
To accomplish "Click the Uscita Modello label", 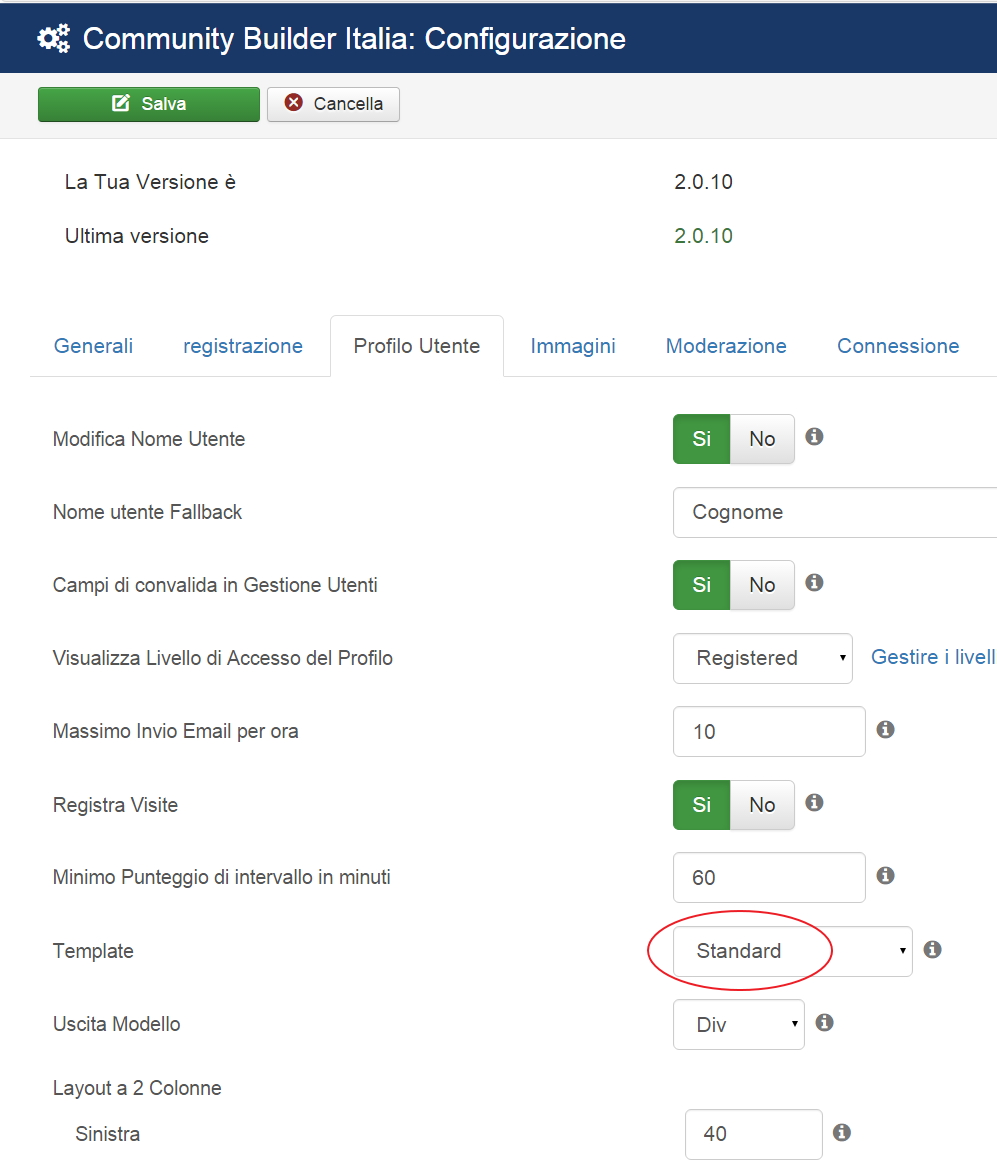I will (116, 1024).
